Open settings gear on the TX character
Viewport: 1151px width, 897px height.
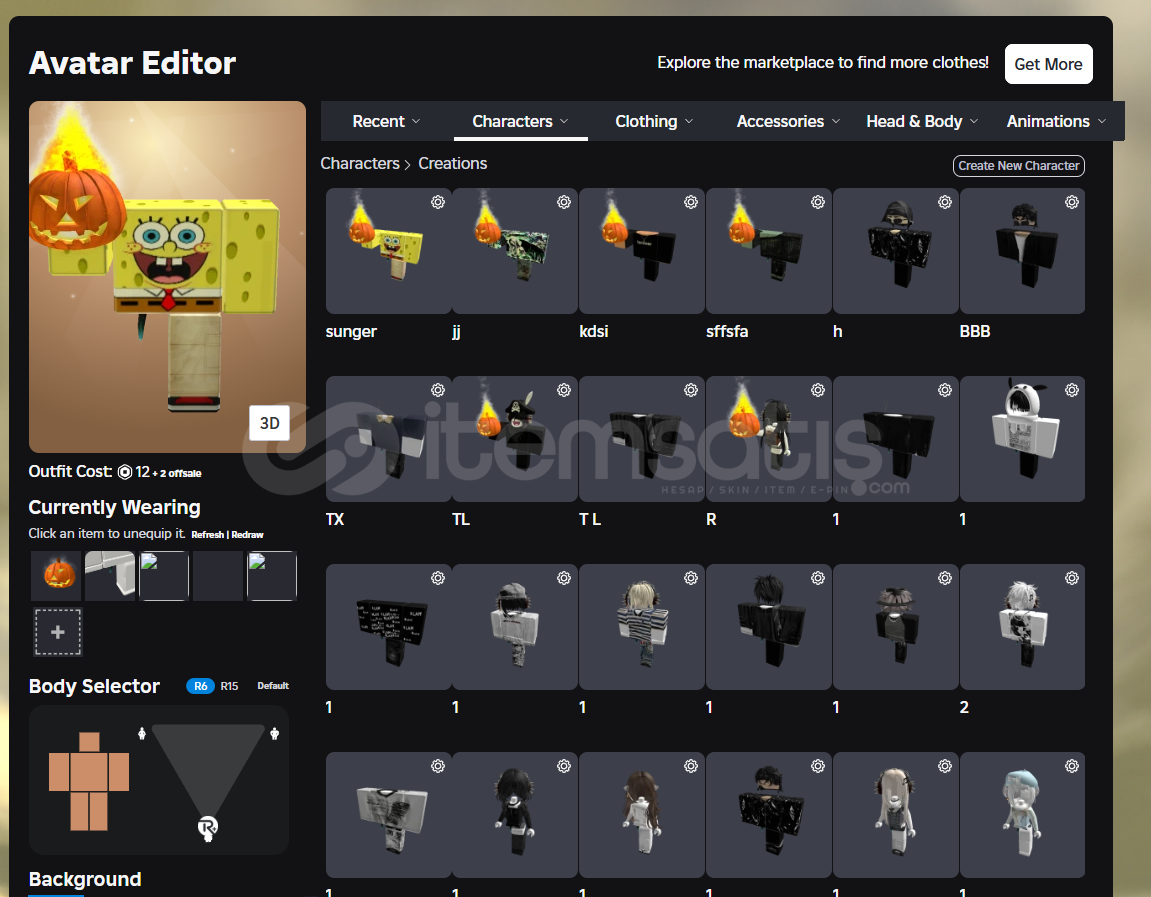point(437,390)
